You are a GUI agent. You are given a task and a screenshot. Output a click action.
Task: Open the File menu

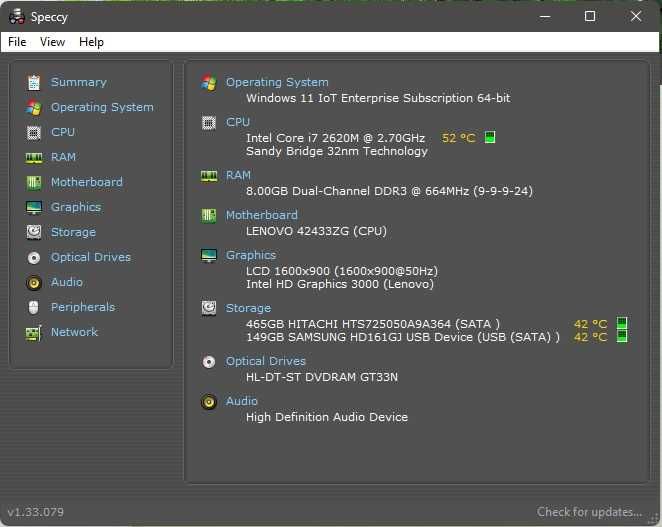click(17, 42)
